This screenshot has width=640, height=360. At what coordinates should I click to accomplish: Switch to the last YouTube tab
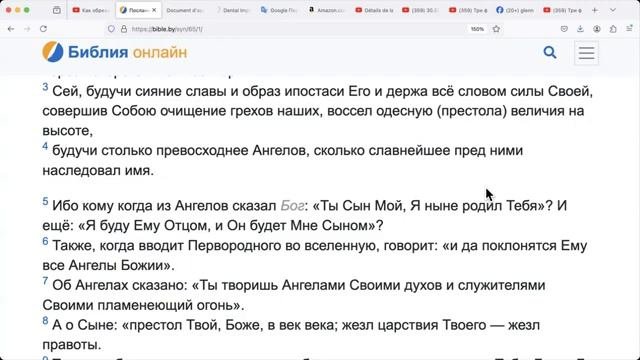pyautogui.click(x=563, y=10)
